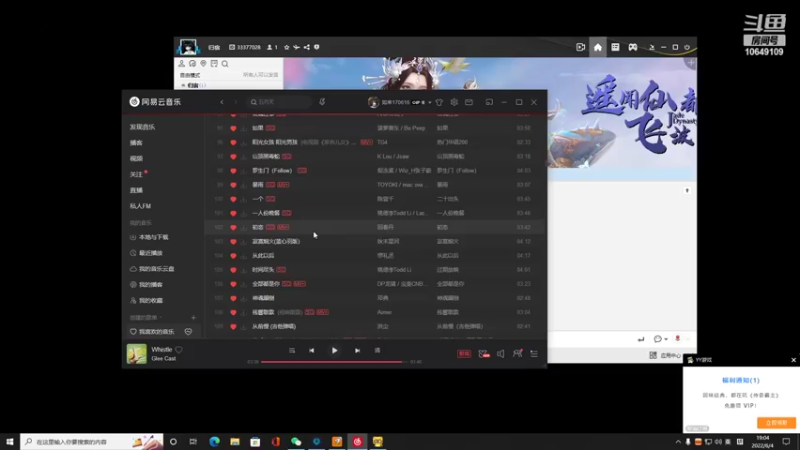
Task: Mute volume speaker icon in player
Action: [x=501, y=354]
